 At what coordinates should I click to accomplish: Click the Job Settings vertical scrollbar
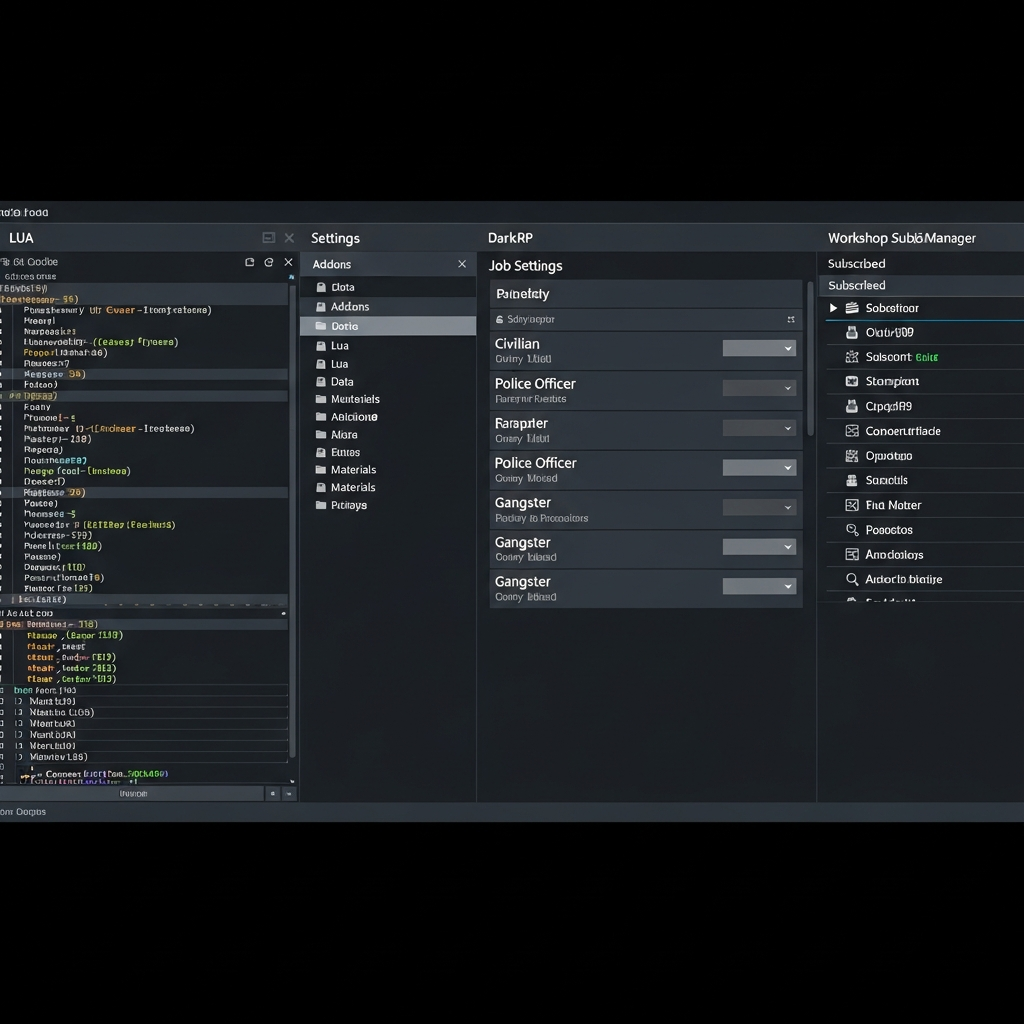click(x=810, y=358)
